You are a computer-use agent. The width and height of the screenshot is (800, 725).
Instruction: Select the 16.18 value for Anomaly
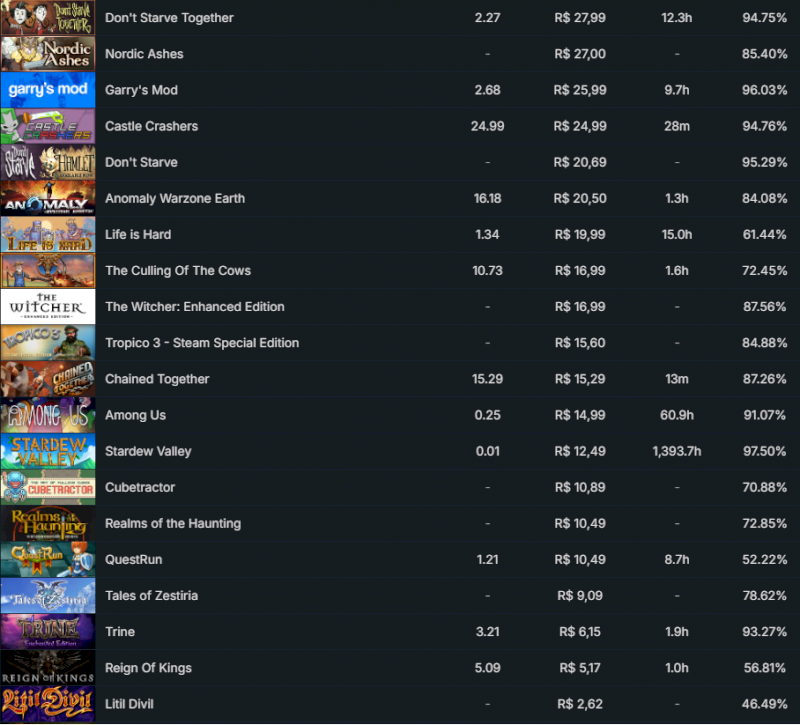click(487, 198)
